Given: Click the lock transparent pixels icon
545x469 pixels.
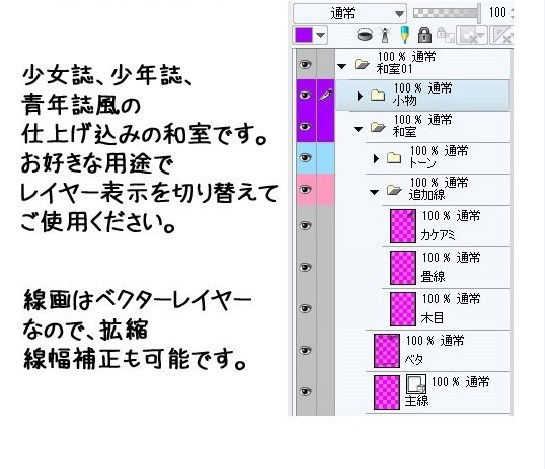Looking at the screenshot, I should tap(446, 35).
